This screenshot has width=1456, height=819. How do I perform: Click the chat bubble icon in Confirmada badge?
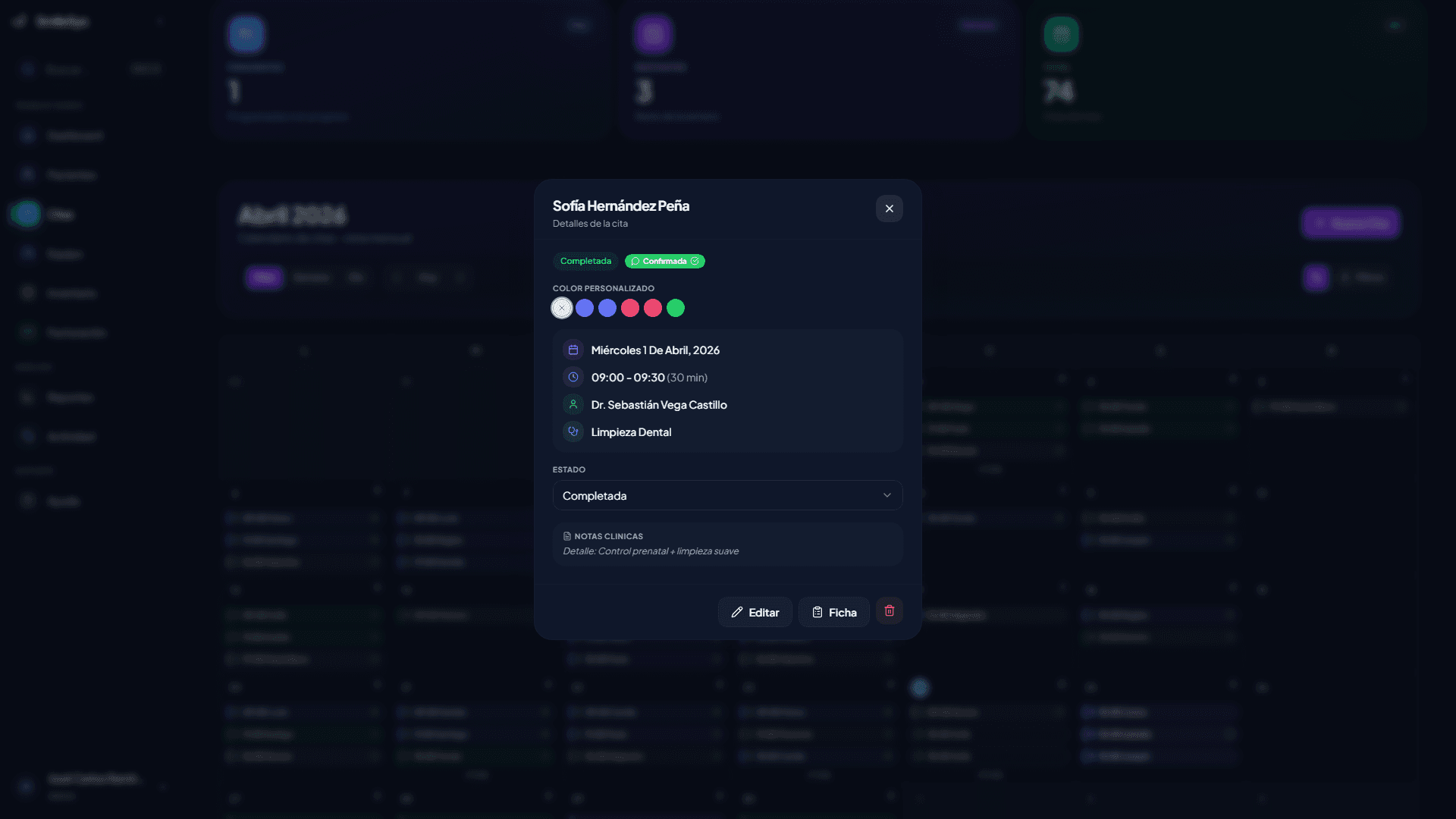pos(635,261)
